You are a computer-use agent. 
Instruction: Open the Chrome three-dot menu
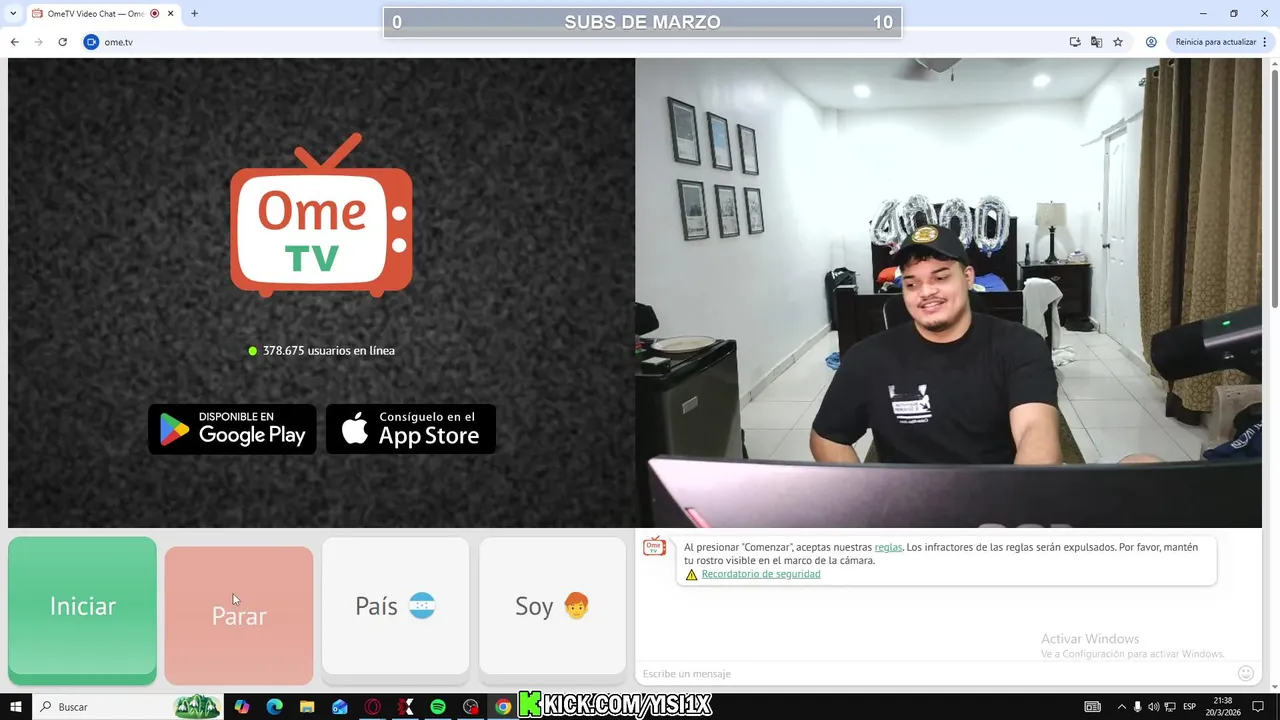pyautogui.click(x=1265, y=42)
